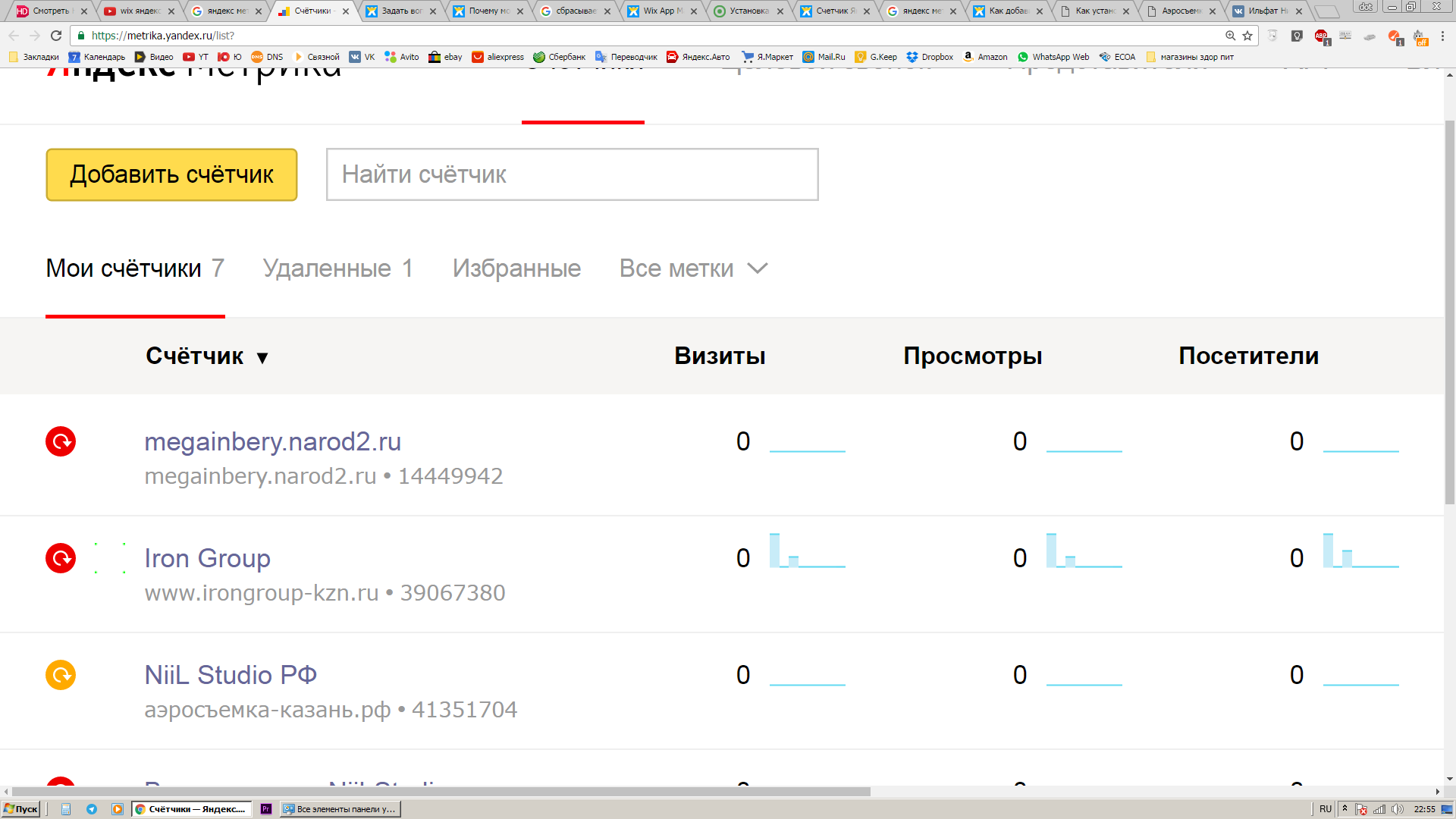Switch to the Ильфат VK browser tab
Image resolution: width=1456 pixels, height=819 pixels.
click(1268, 11)
